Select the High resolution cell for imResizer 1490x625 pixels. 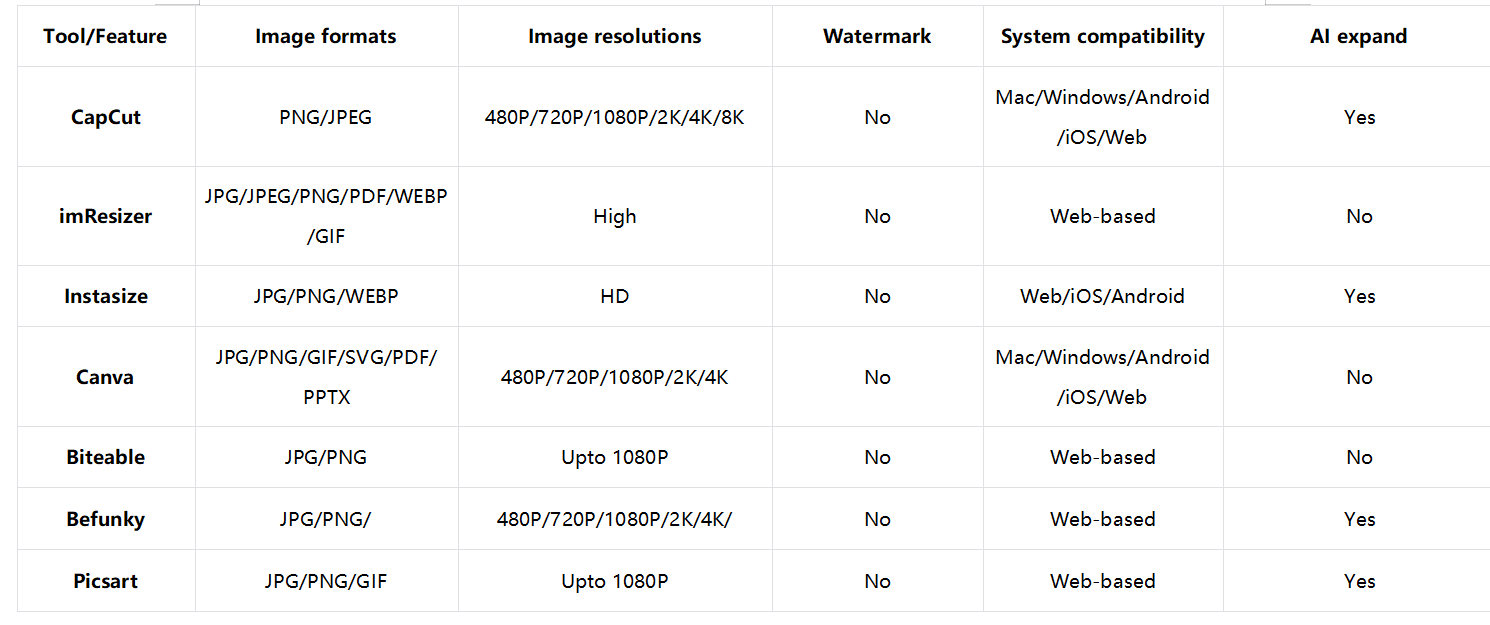coord(615,216)
